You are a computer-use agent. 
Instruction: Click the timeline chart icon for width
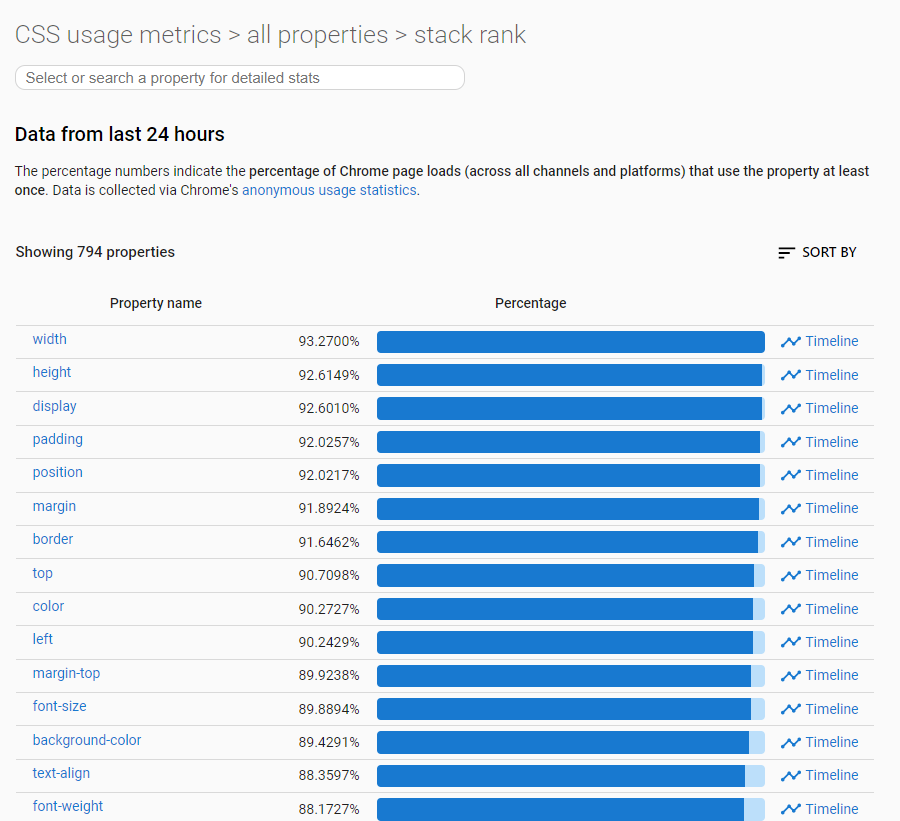(x=791, y=342)
